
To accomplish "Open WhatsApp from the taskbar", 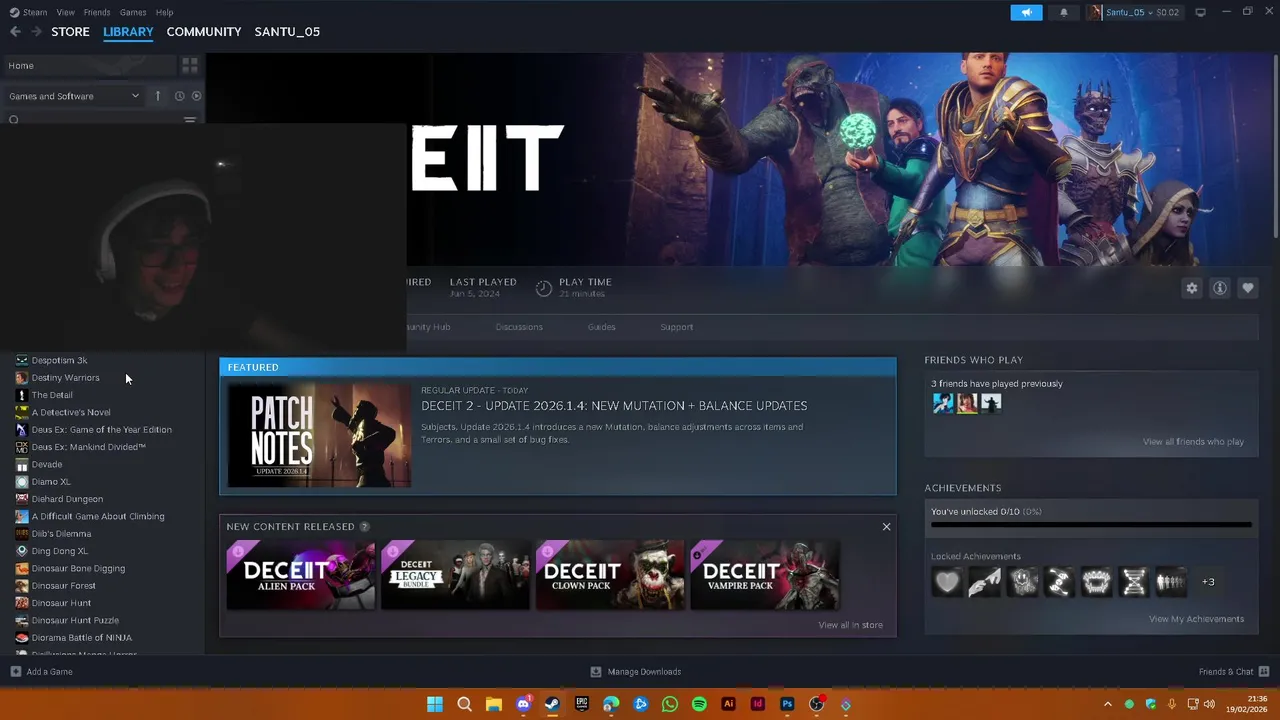I will click(x=670, y=704).
